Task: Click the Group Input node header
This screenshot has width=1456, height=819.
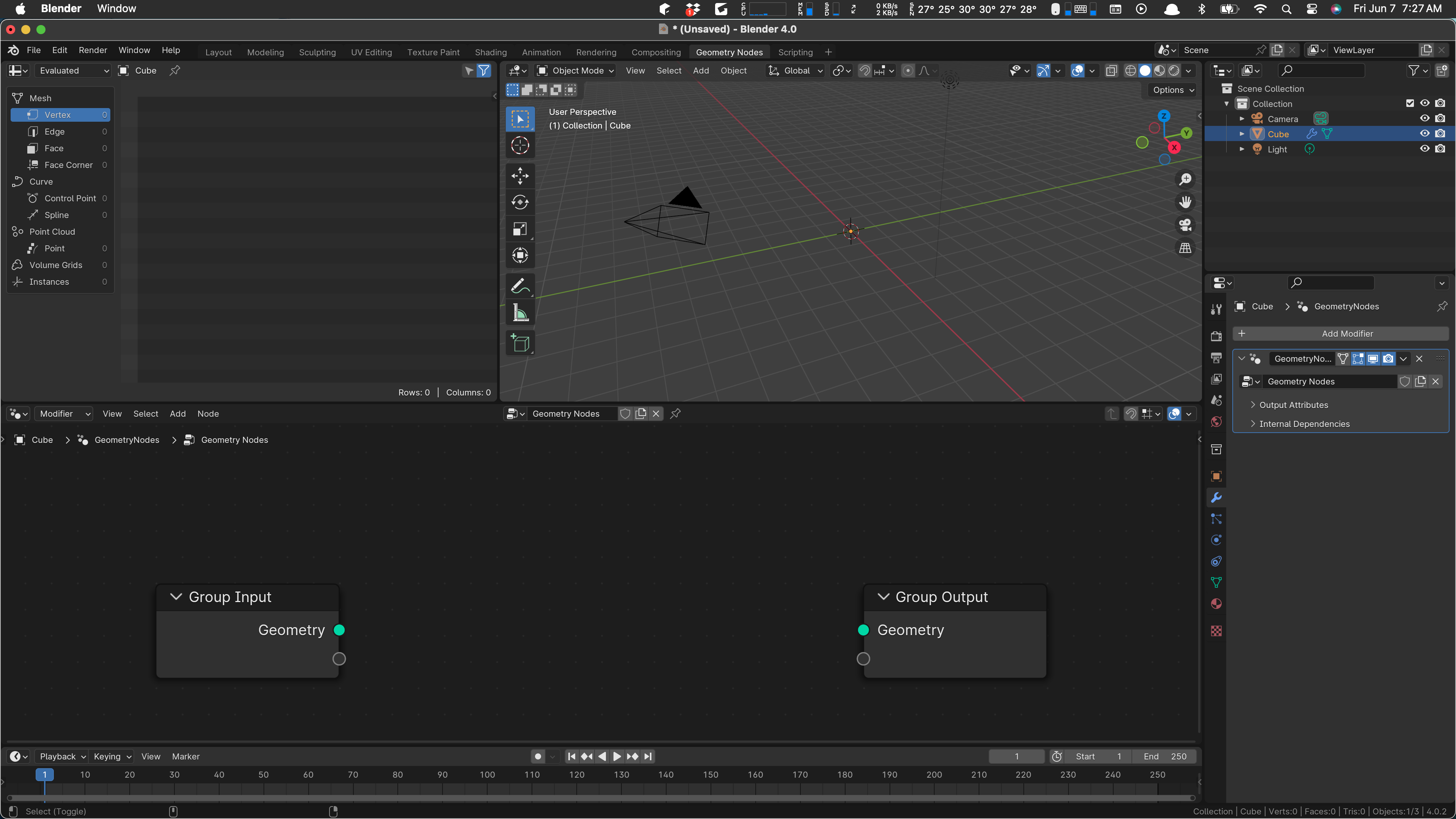Action: [x=248, y=597]
